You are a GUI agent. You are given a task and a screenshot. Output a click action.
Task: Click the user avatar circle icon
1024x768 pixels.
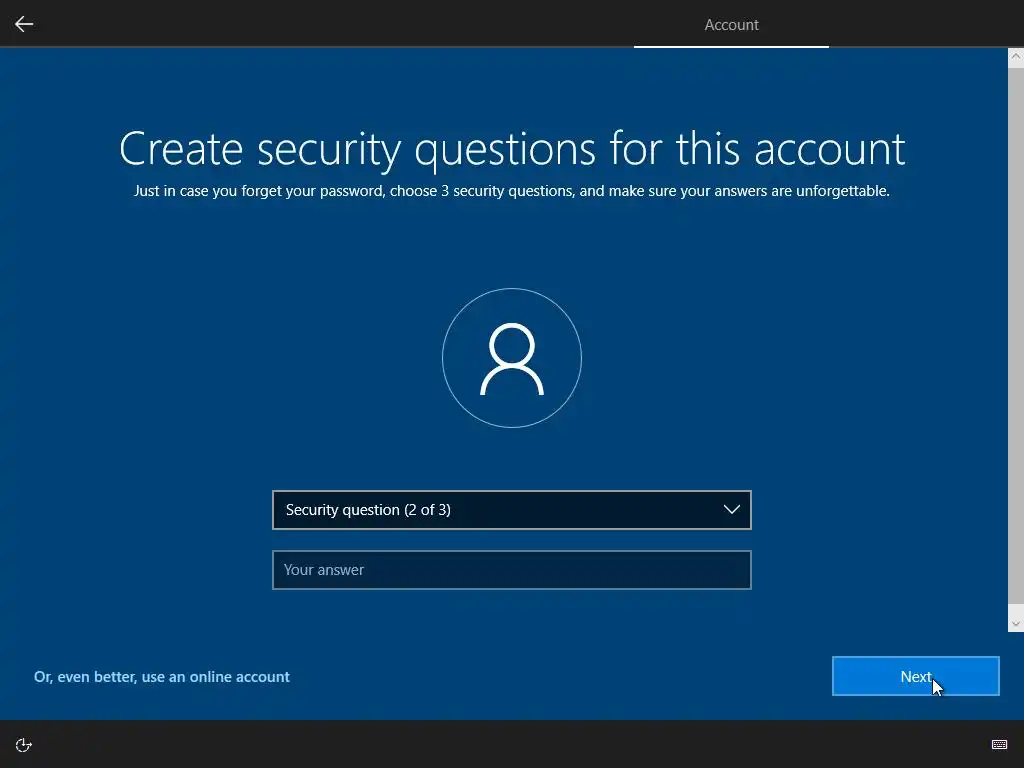pos(512,358)
